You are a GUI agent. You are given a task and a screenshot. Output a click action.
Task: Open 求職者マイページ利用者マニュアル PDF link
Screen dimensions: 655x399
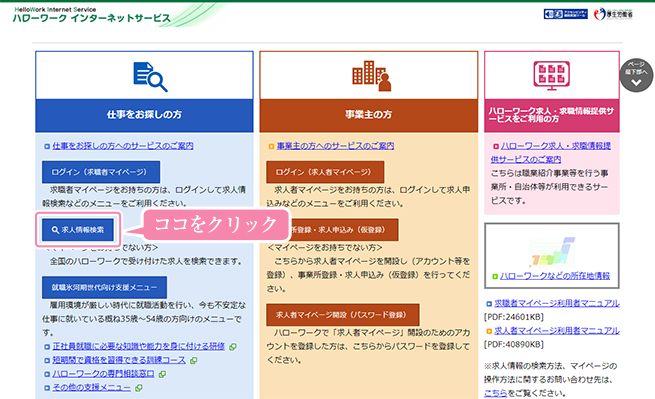[x=557, y=303]
